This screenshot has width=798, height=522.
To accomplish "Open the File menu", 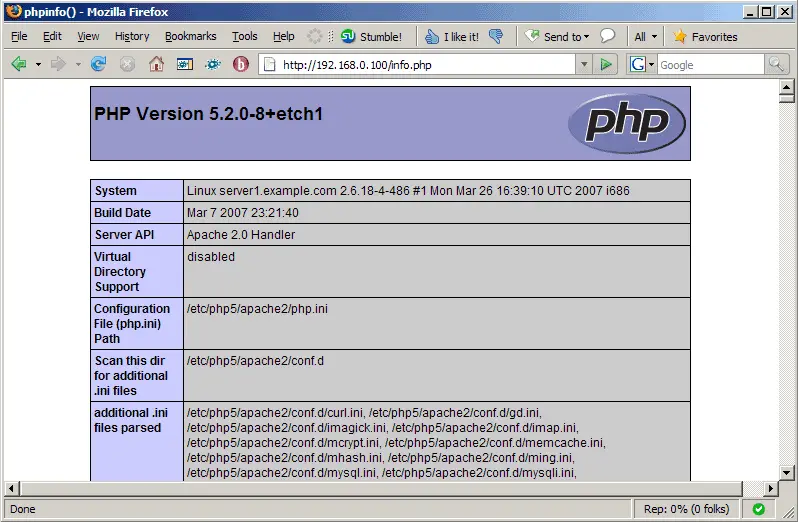I will (19, 36).
